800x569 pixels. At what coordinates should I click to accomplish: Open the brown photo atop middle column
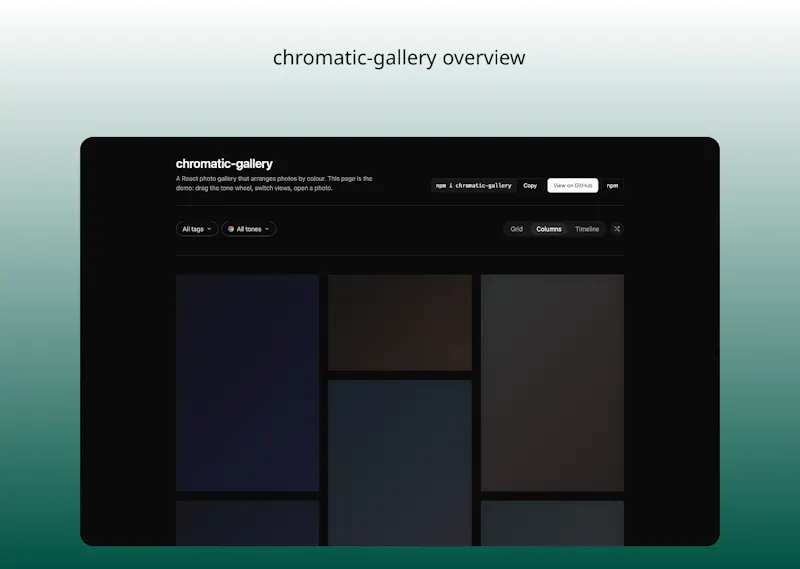[399, 323]
